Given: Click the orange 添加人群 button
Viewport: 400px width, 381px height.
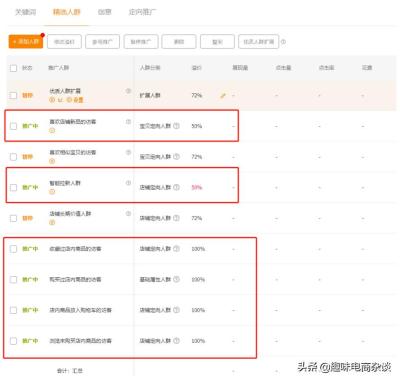Looking at the screenshot, I should (26, 42).
